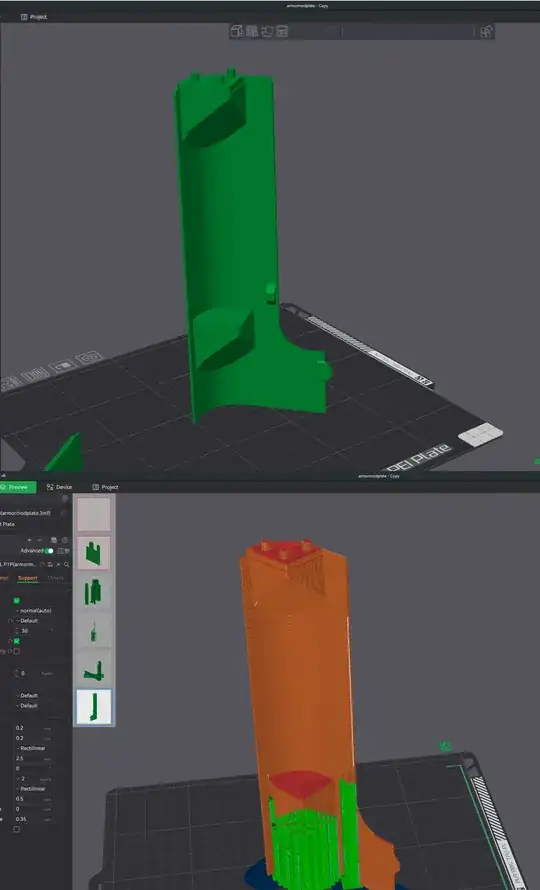This screenshot has height=890, width=540.
Task: Click the search settings magnifier icon
Action: click(66, 564)
